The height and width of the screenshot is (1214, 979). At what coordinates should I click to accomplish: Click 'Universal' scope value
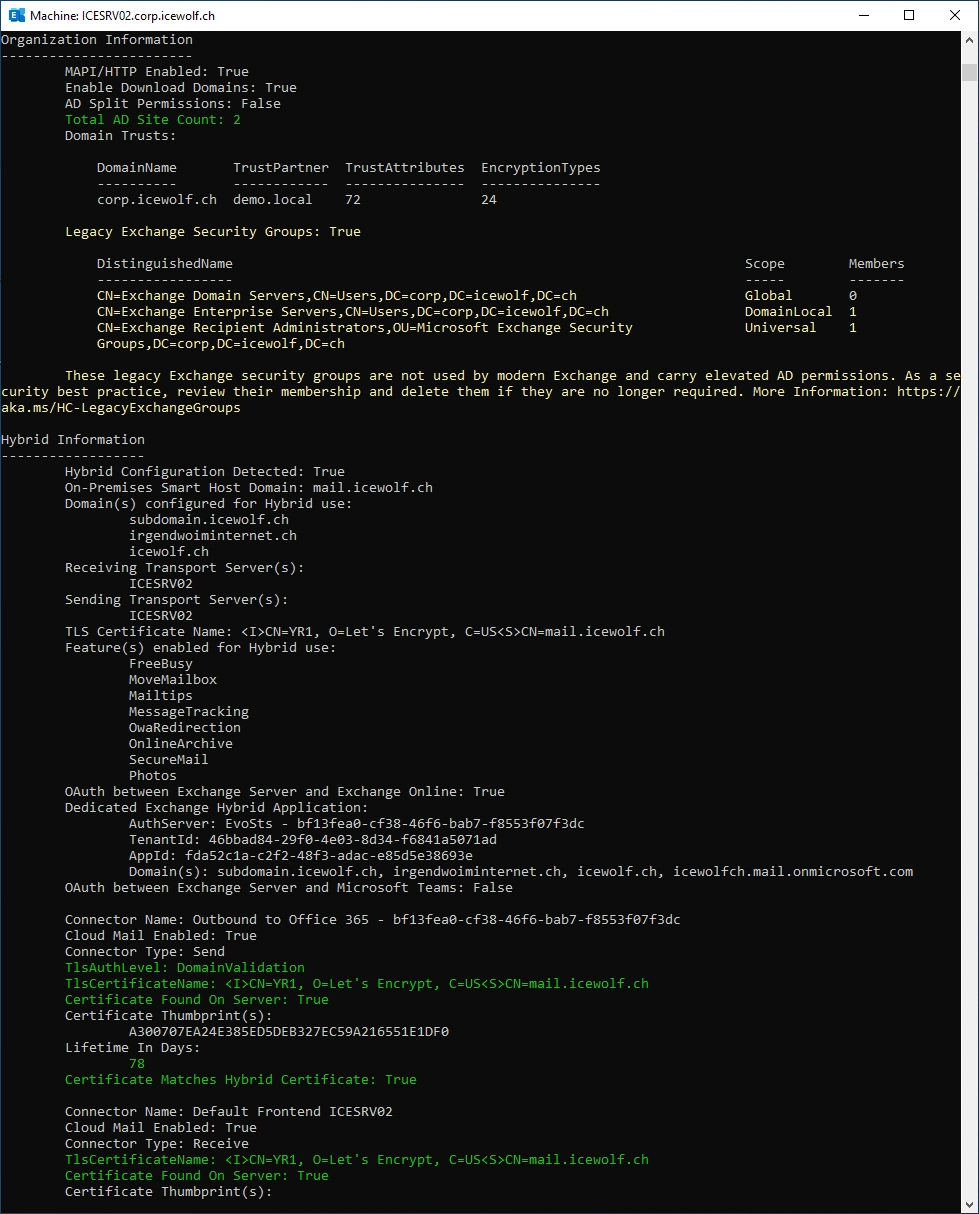pos(781,328)
